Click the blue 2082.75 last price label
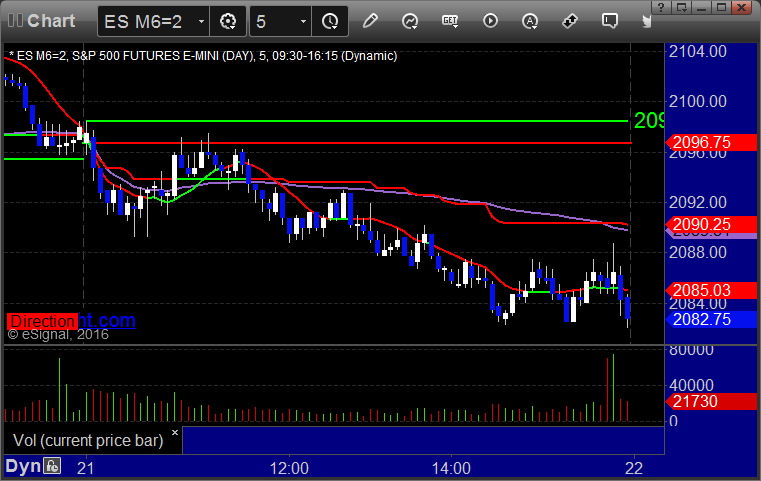The width and height of the screenshot is (761, 481). (x=711, y=319)
